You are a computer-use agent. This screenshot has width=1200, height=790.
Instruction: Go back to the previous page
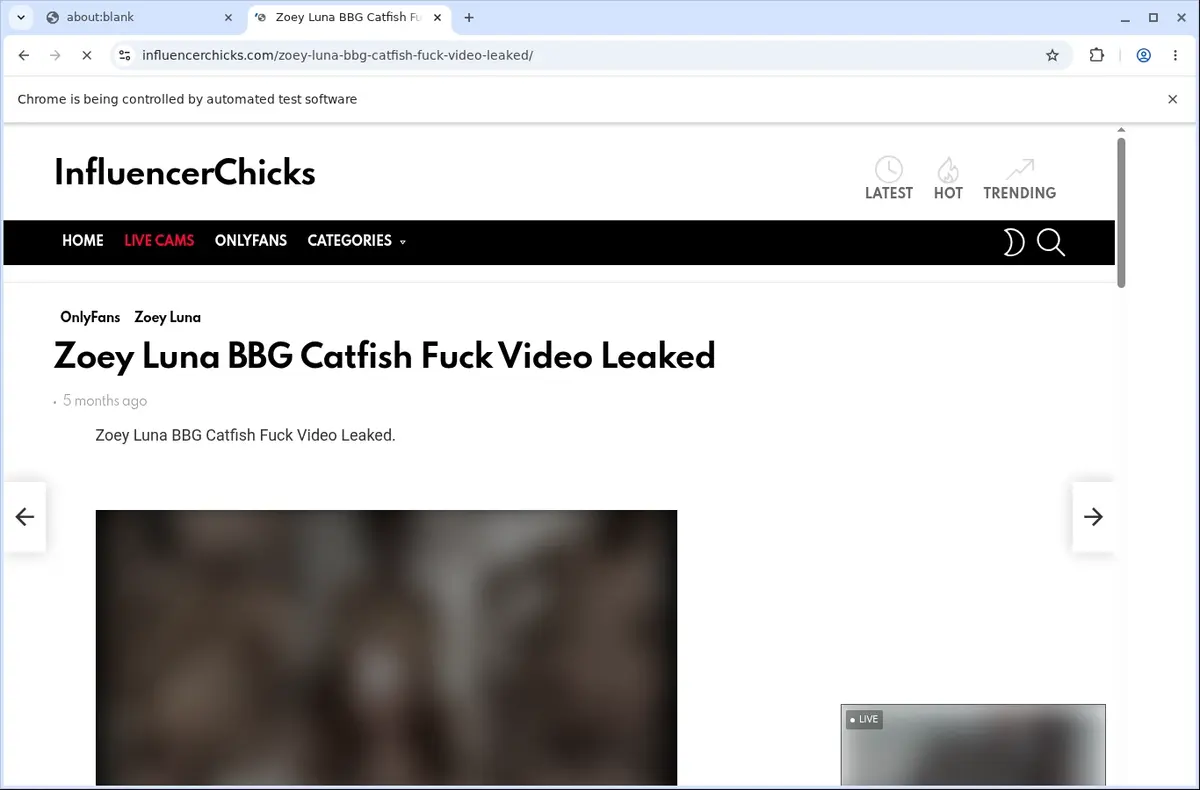click(24, 55)
